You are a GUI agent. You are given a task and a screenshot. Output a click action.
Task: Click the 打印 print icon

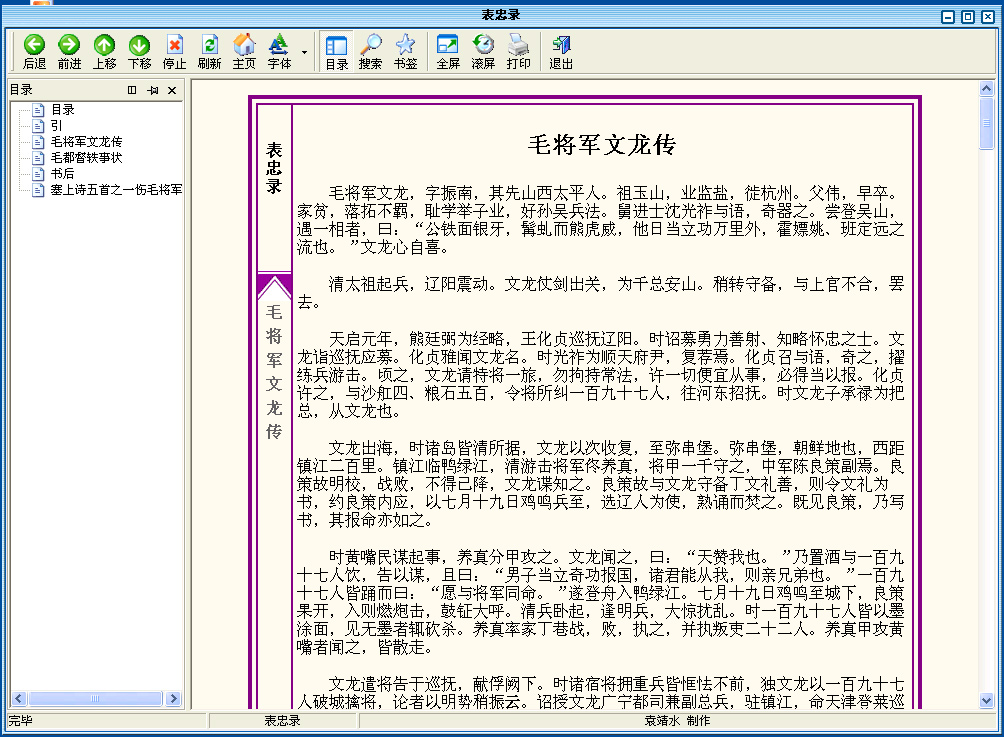(x=518, y=45)
